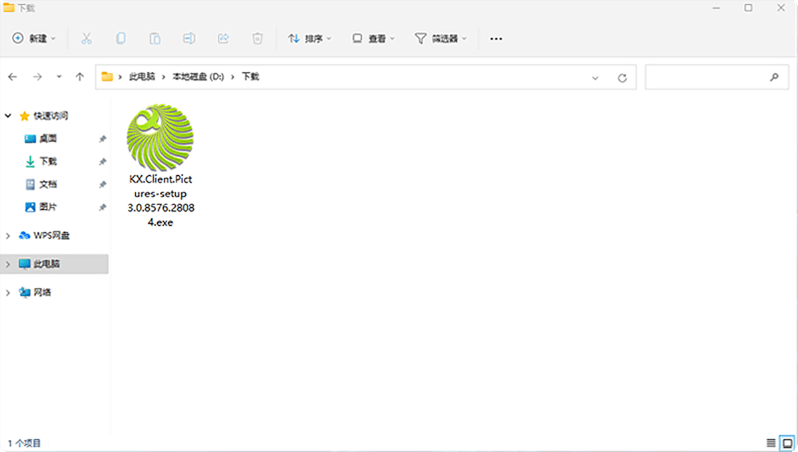Viewport: 798px width, 452px height.
Task: Close the 下载 explorer window
Action: coord(781,8)
